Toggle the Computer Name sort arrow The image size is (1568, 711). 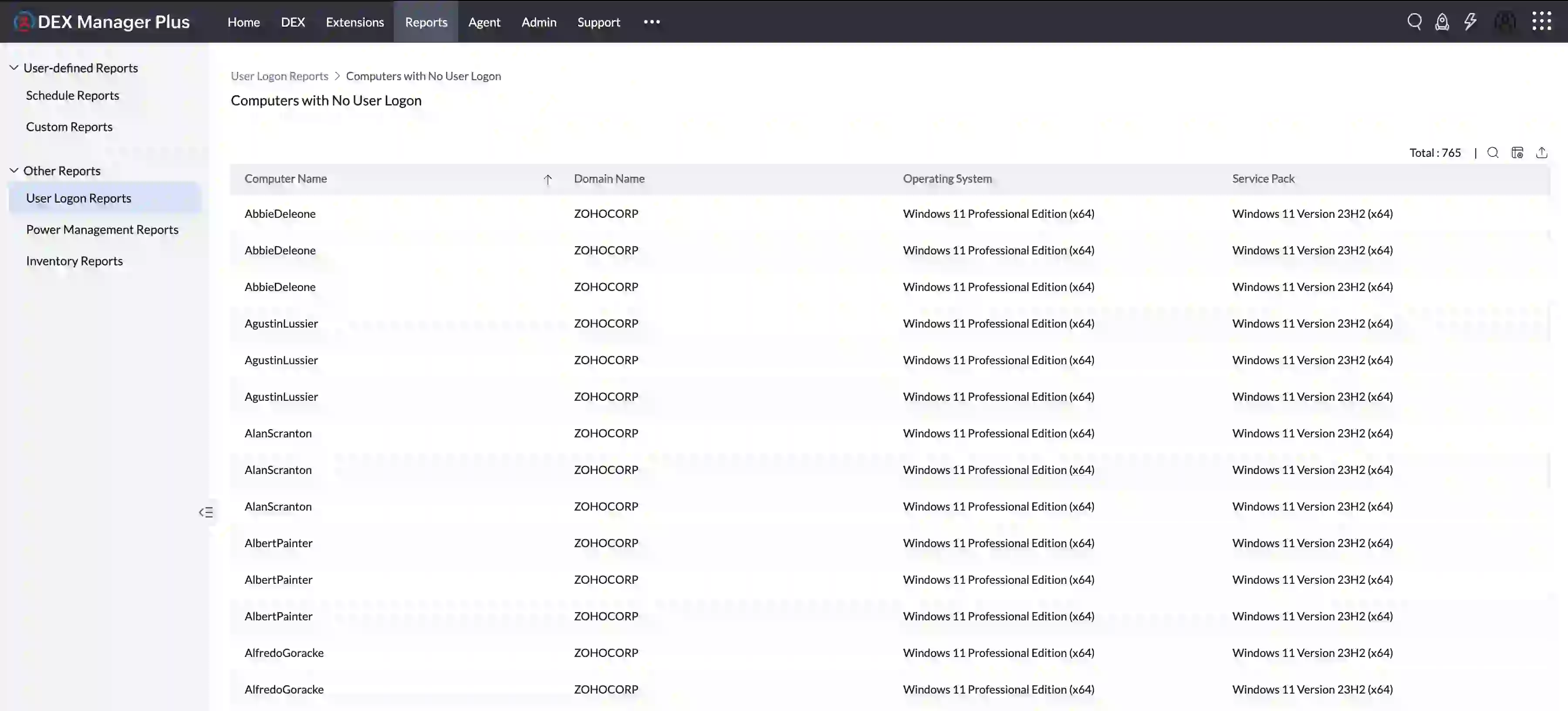548,179
